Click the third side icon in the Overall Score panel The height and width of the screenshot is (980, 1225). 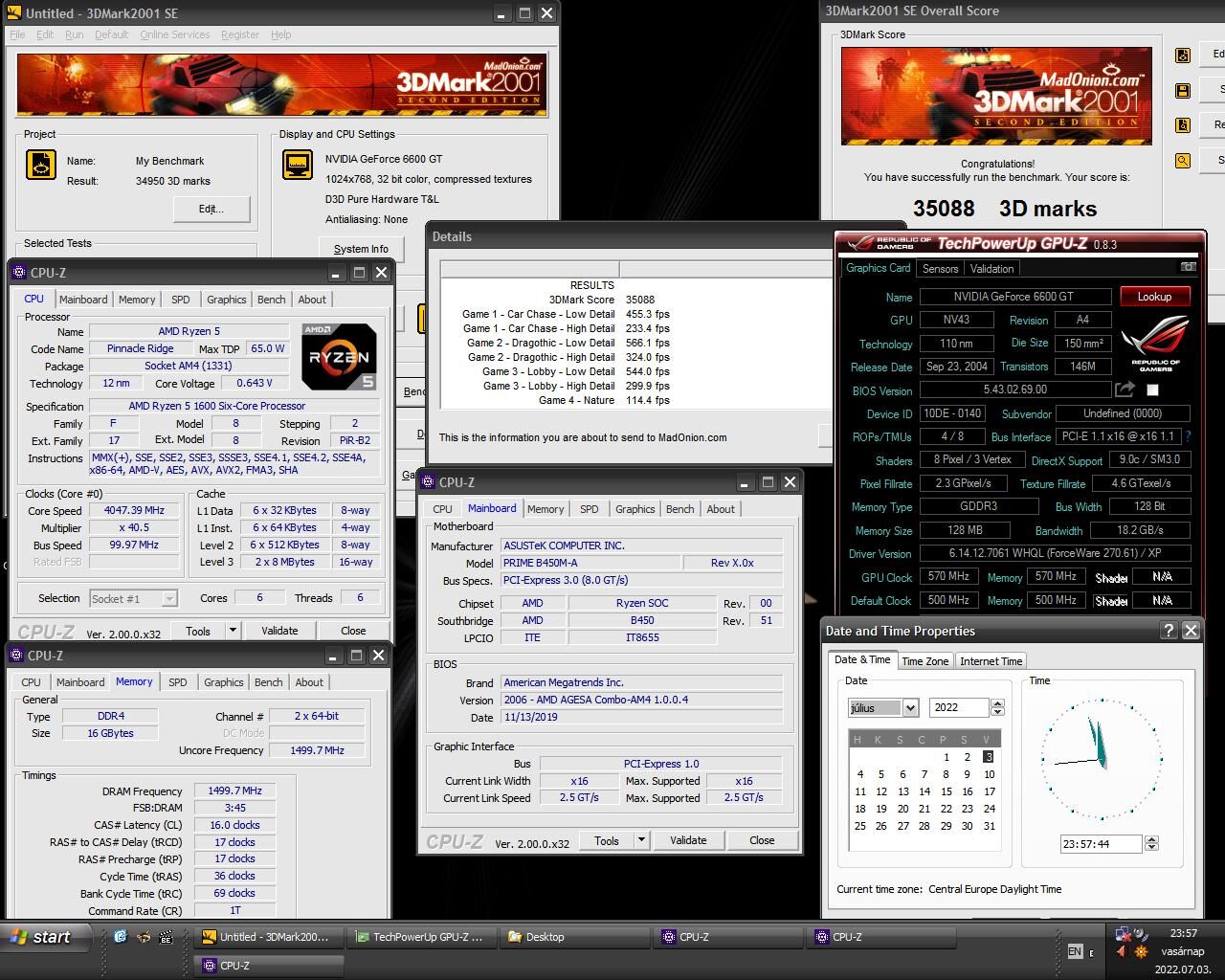[1183, 125]
